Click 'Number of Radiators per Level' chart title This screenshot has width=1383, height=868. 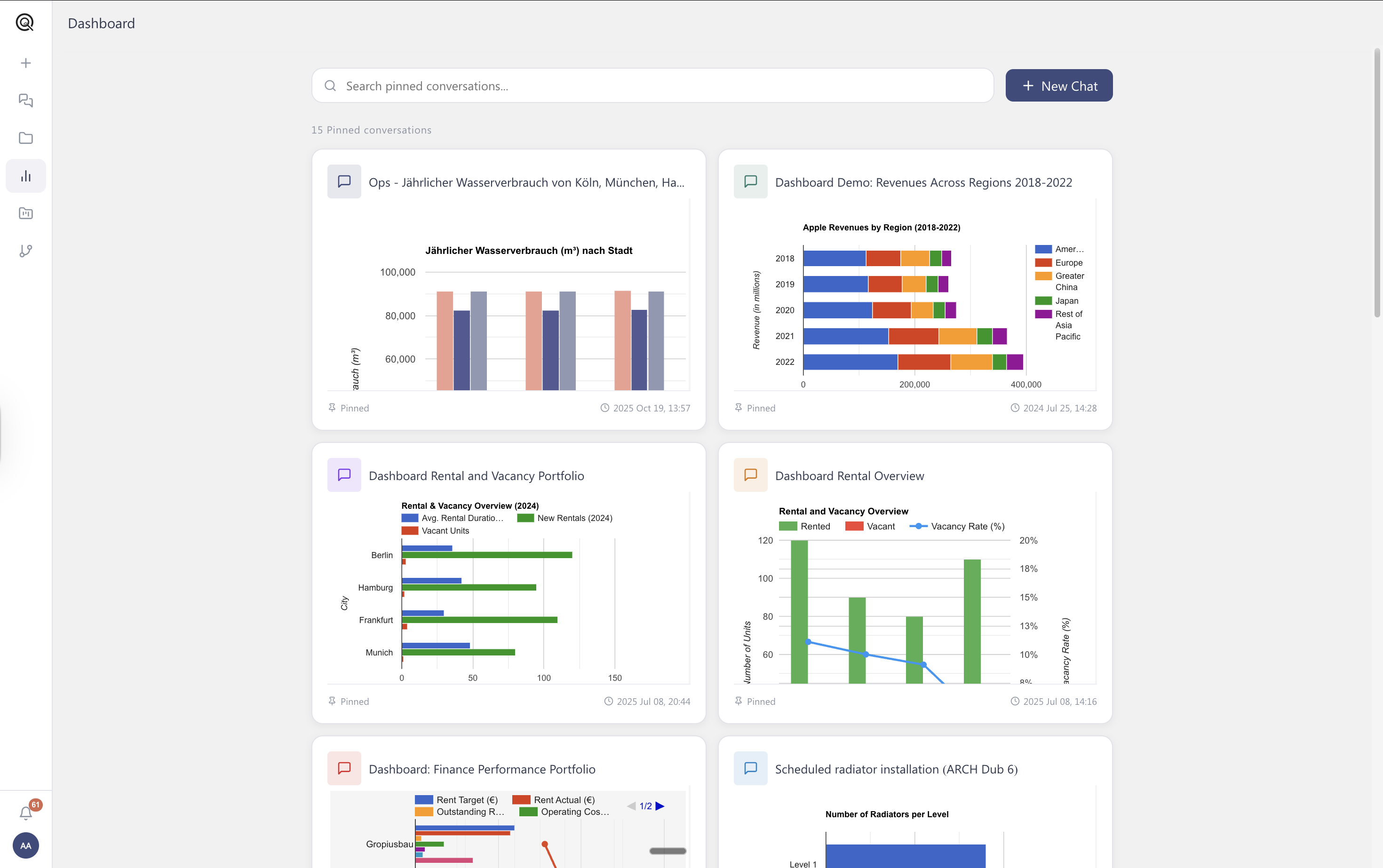click(x=887, y=814)
